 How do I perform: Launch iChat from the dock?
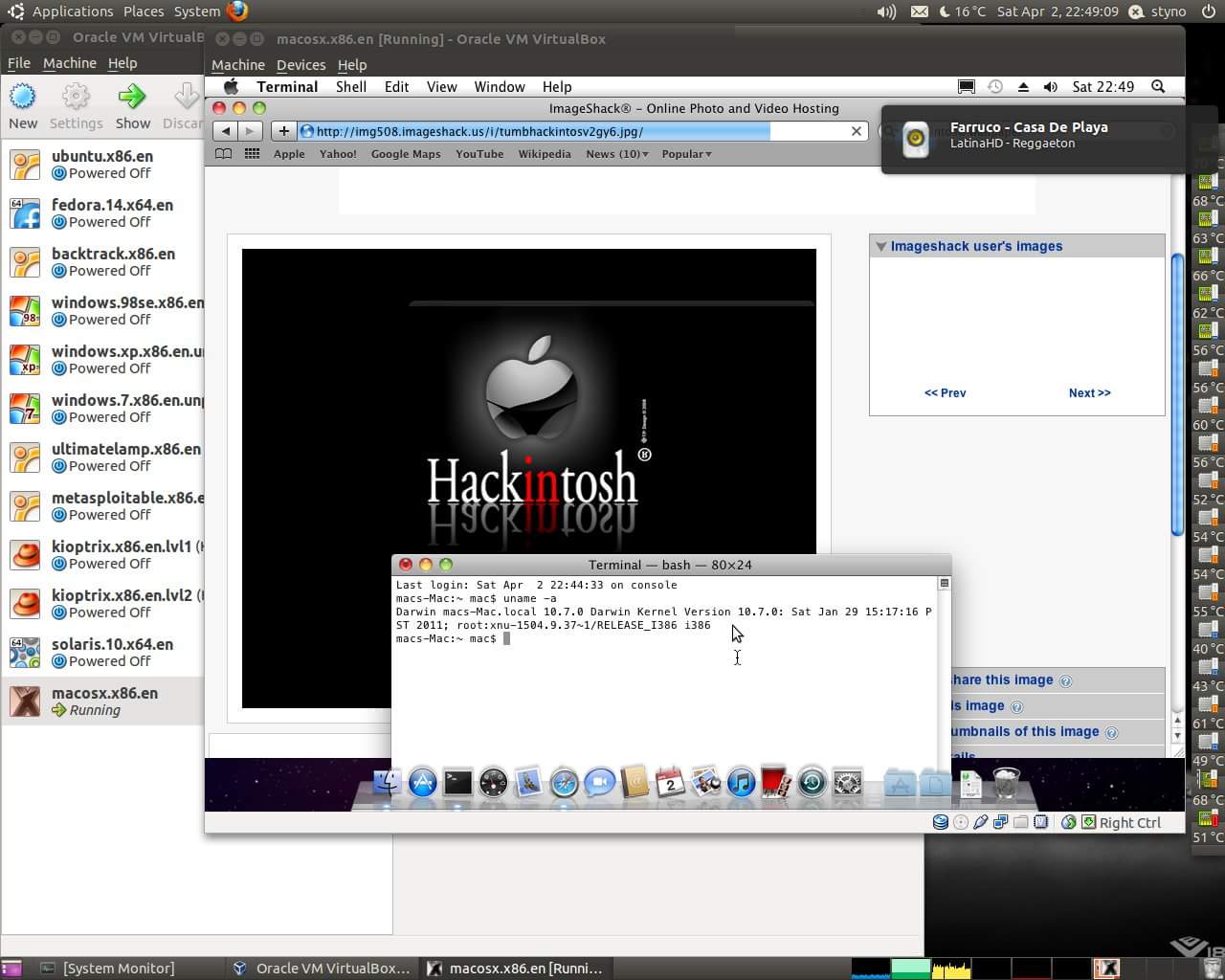click(599, 783)
